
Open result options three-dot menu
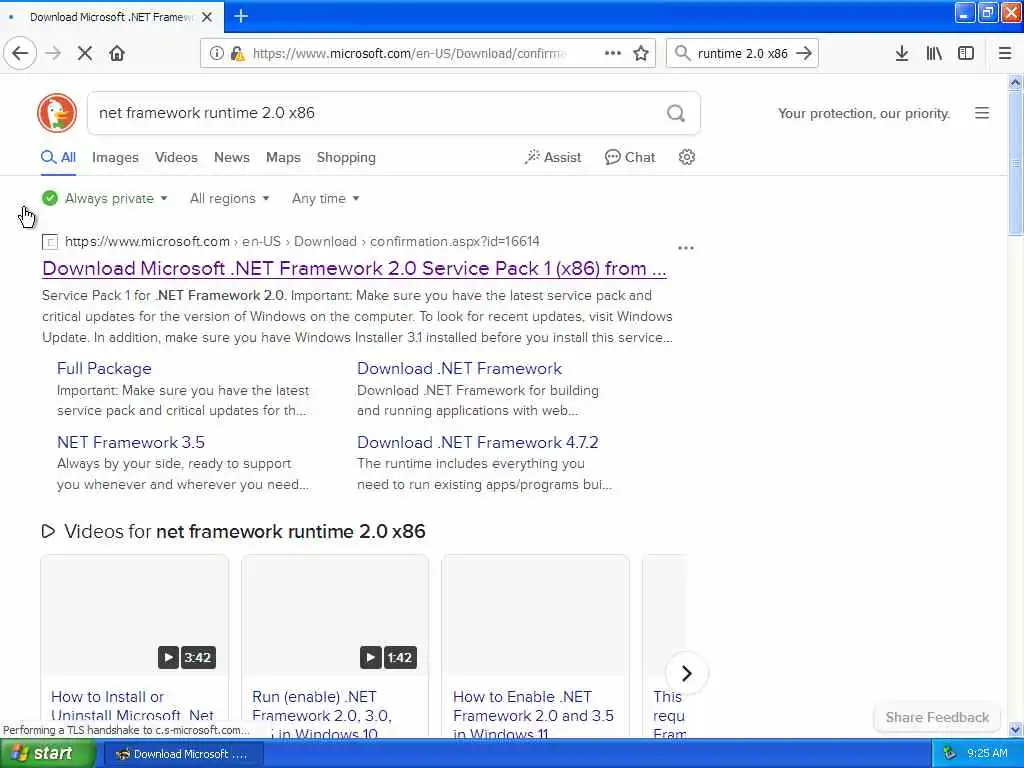coord(686,248)
